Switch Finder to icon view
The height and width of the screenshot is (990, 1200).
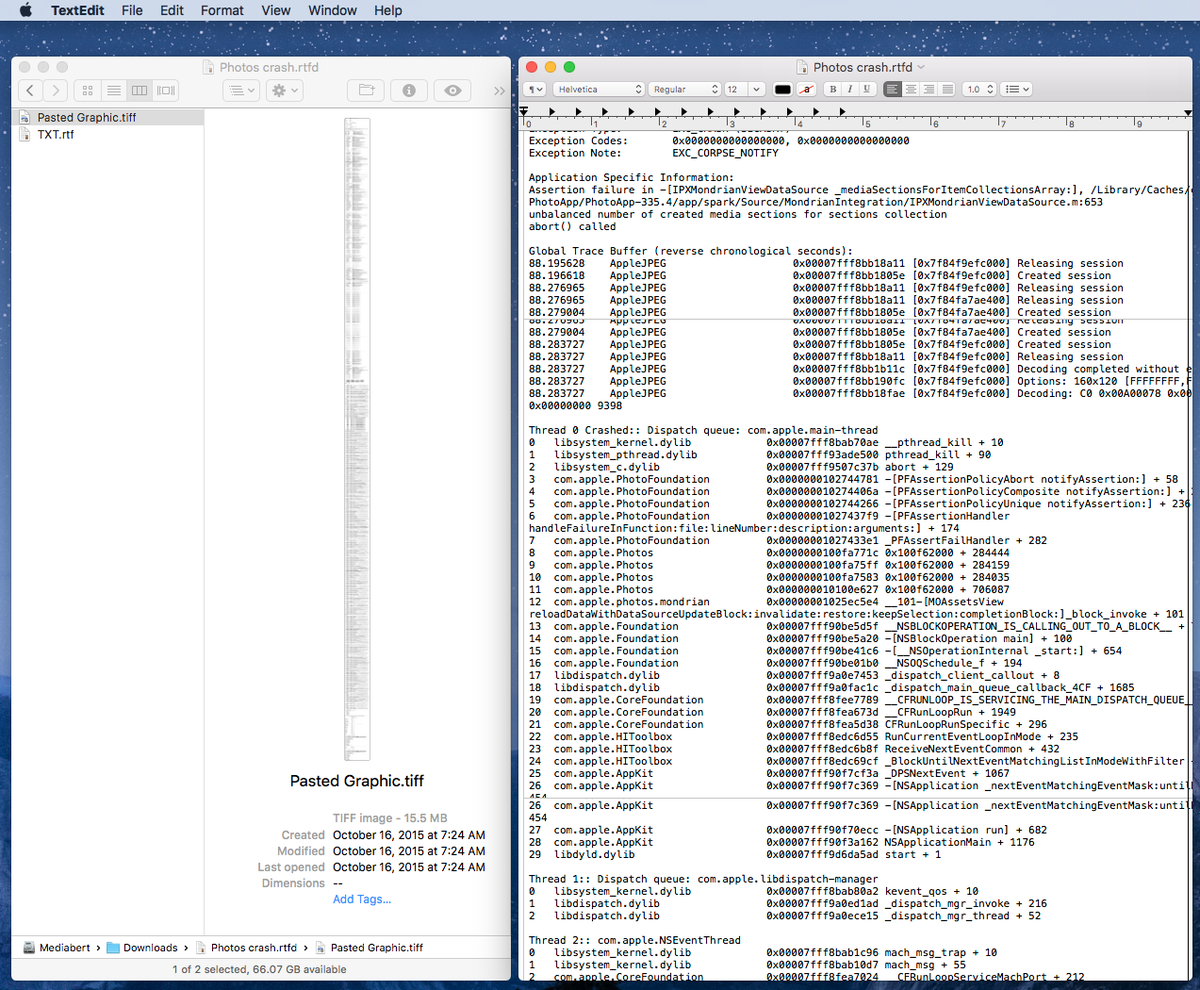[88, 90]
